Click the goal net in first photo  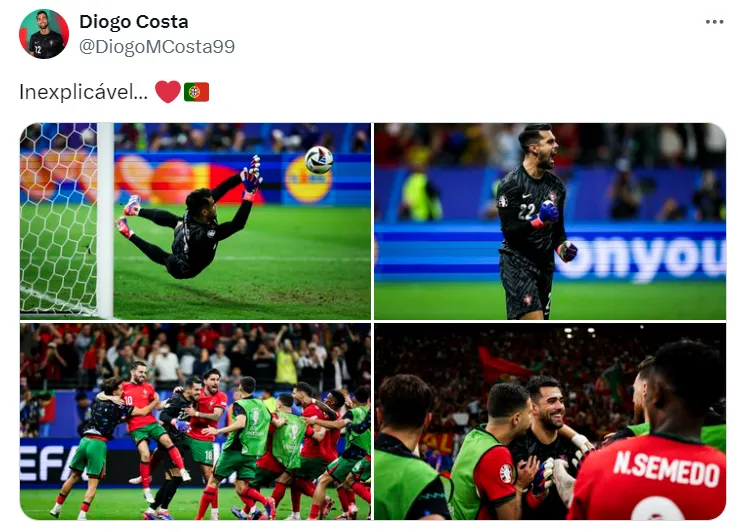(59, 219)
